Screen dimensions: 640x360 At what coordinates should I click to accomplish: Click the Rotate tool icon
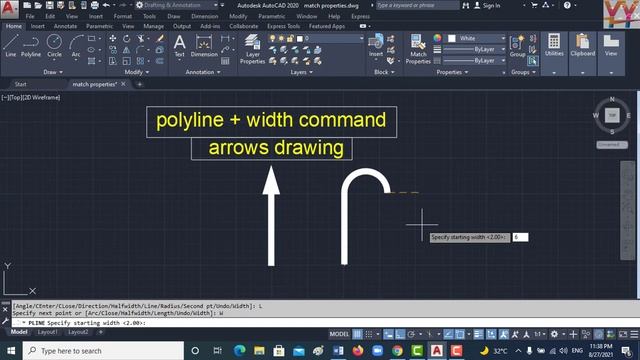[127, 39]
